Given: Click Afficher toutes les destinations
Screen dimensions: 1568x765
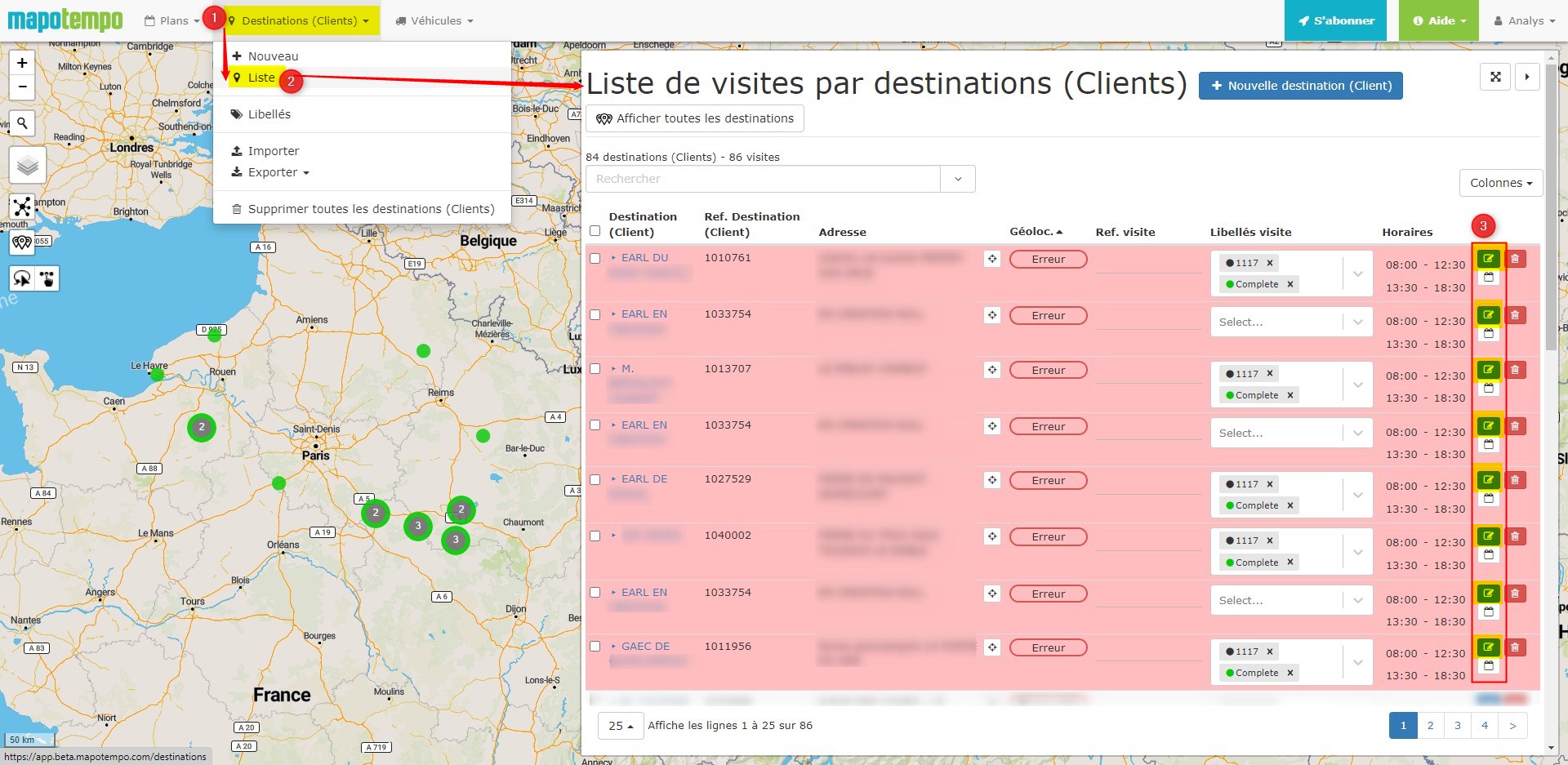Looking at the screenshot, I should (695, 118).
